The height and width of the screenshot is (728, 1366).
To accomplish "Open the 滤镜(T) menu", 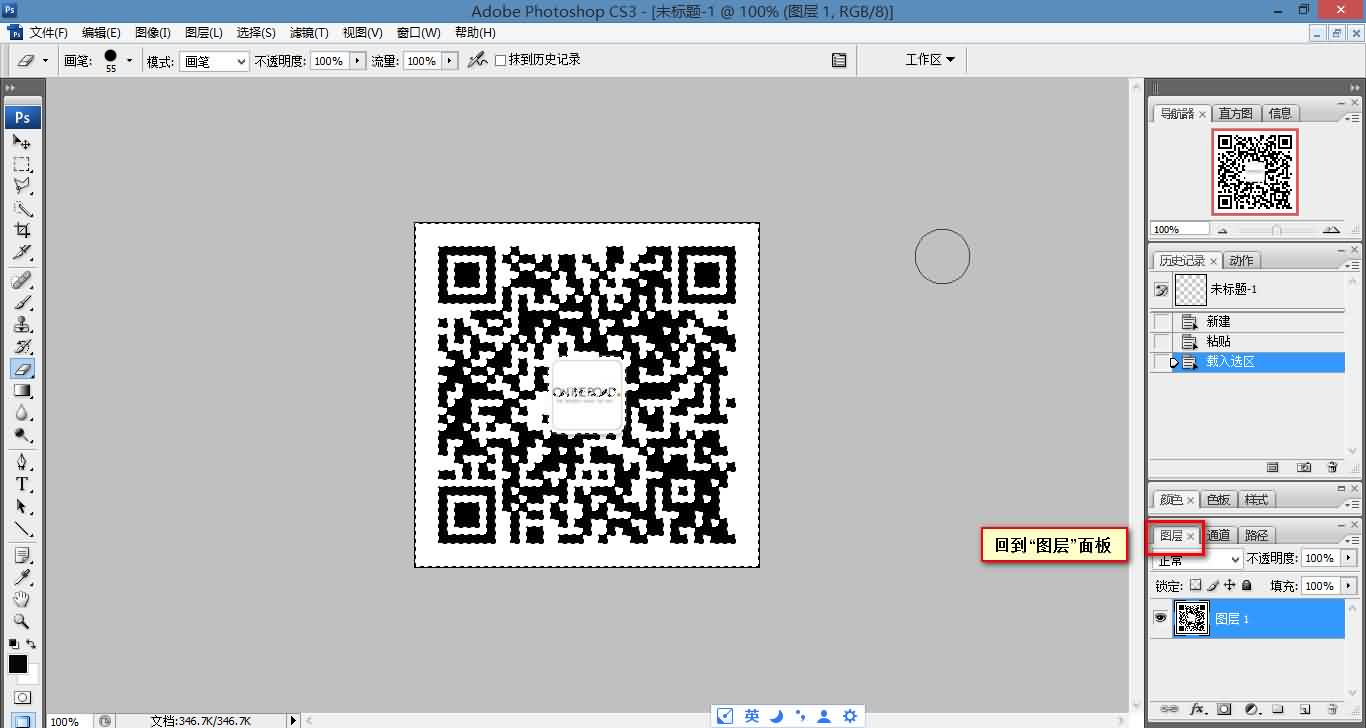I will click(309, 33).
